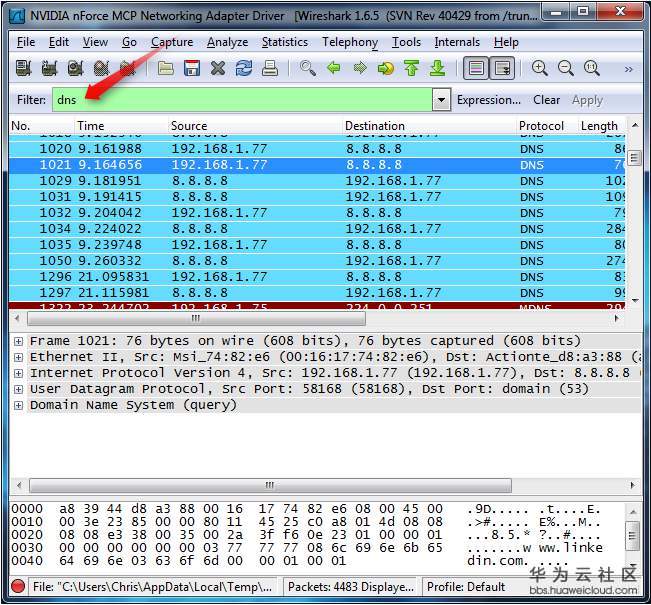
Task: Click packet details horizontal scrollbar thumb
Action: click(270, 485)
